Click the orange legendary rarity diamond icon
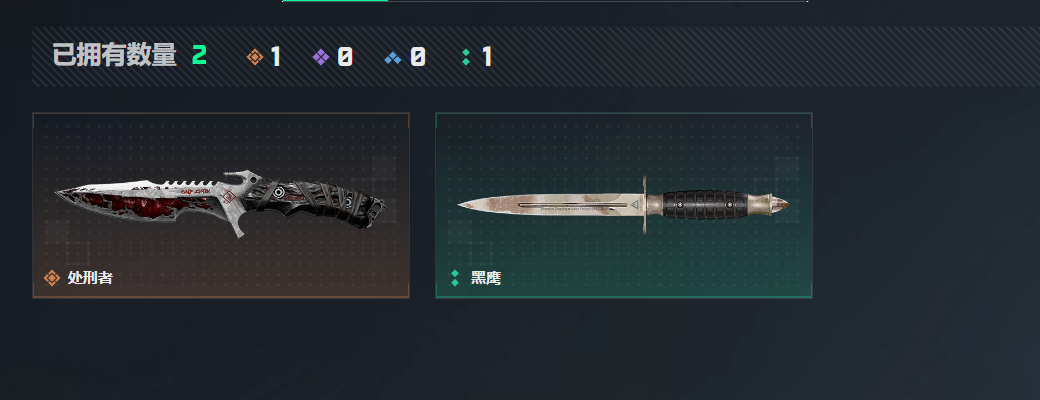This screenshot has width=1040, height=400. [x=255, y=57]
